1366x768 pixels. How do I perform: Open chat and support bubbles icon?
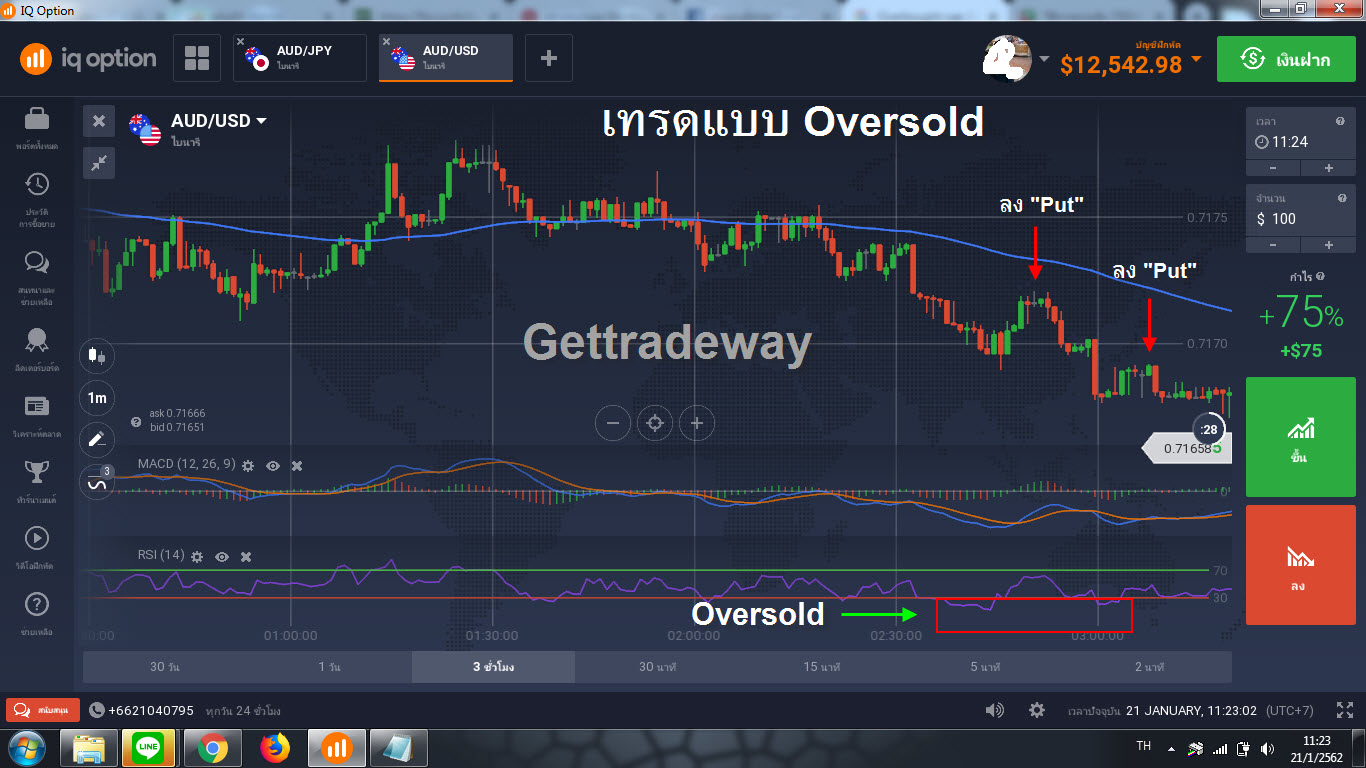[x=37, y=262]
